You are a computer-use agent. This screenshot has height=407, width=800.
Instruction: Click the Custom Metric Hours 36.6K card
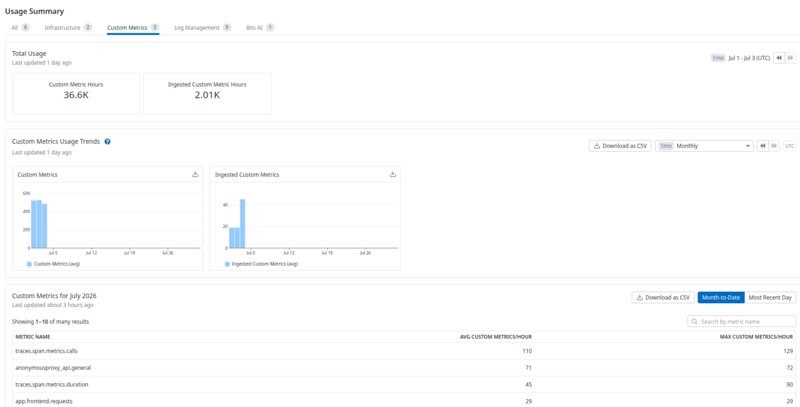[x=76, y=93]
